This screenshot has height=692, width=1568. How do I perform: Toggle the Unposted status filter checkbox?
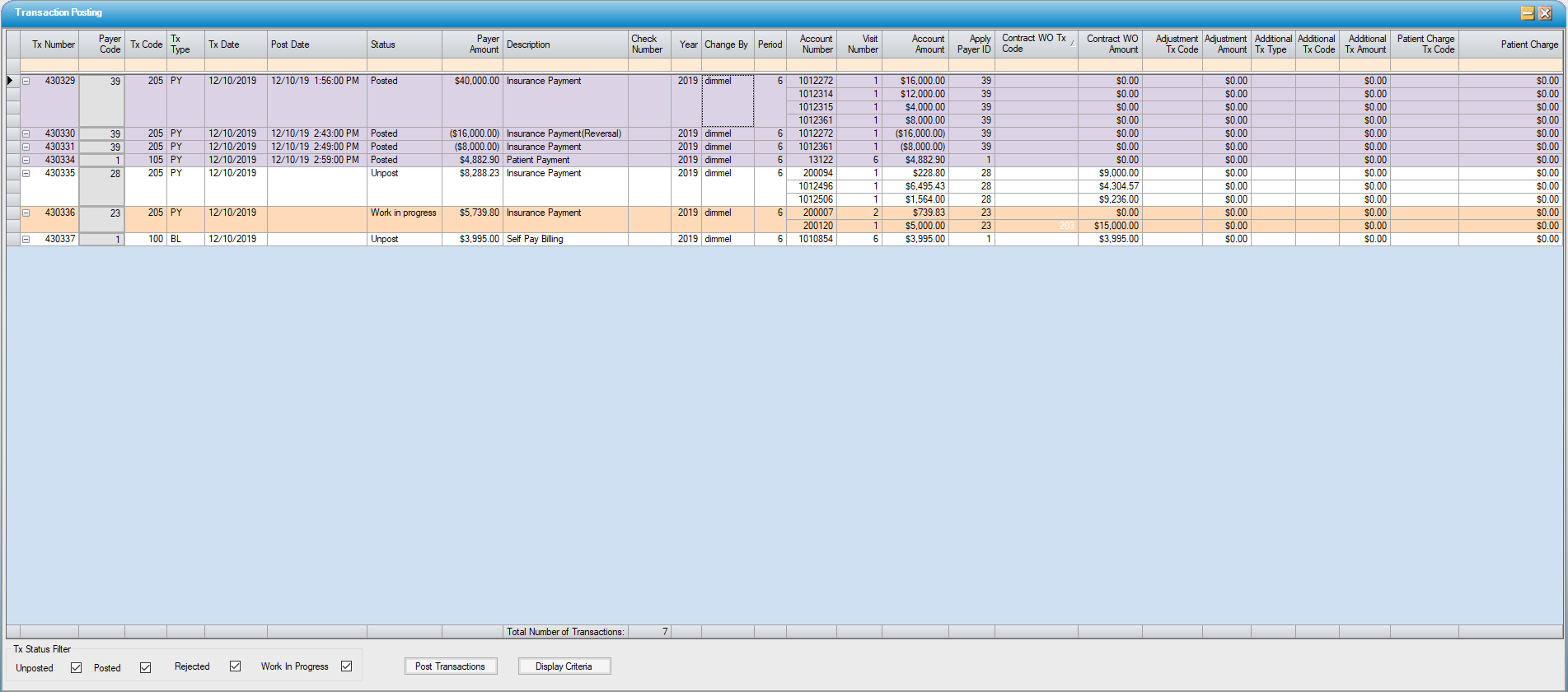tap(77, 667)
